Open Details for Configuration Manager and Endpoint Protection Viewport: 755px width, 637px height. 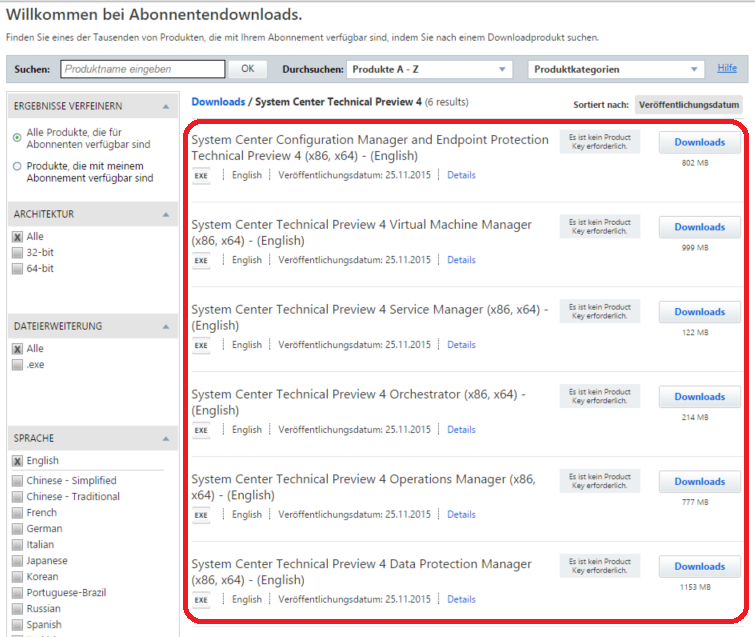pos(461,175)
